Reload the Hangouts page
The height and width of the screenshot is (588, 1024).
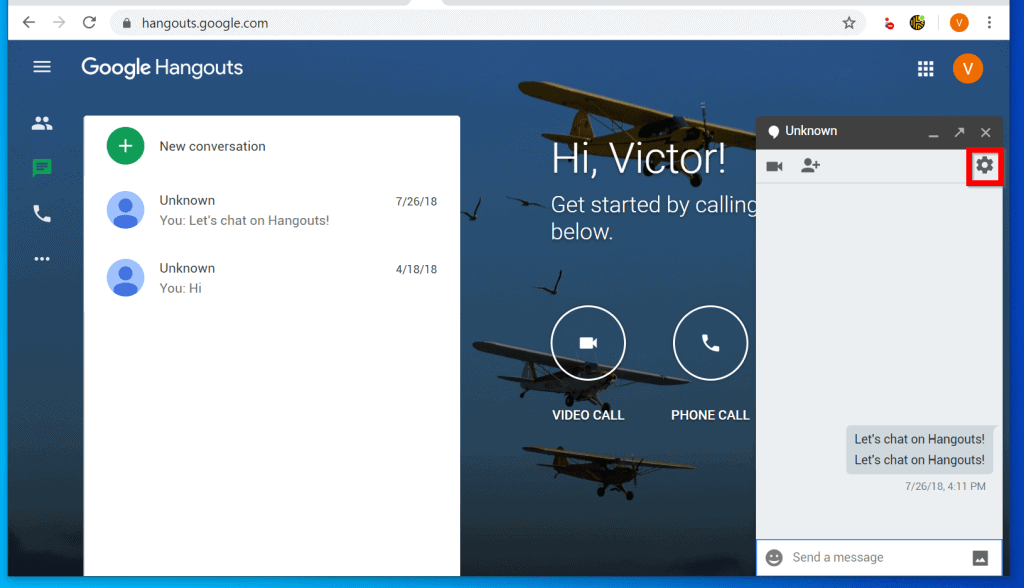click(x=89, y=23)
